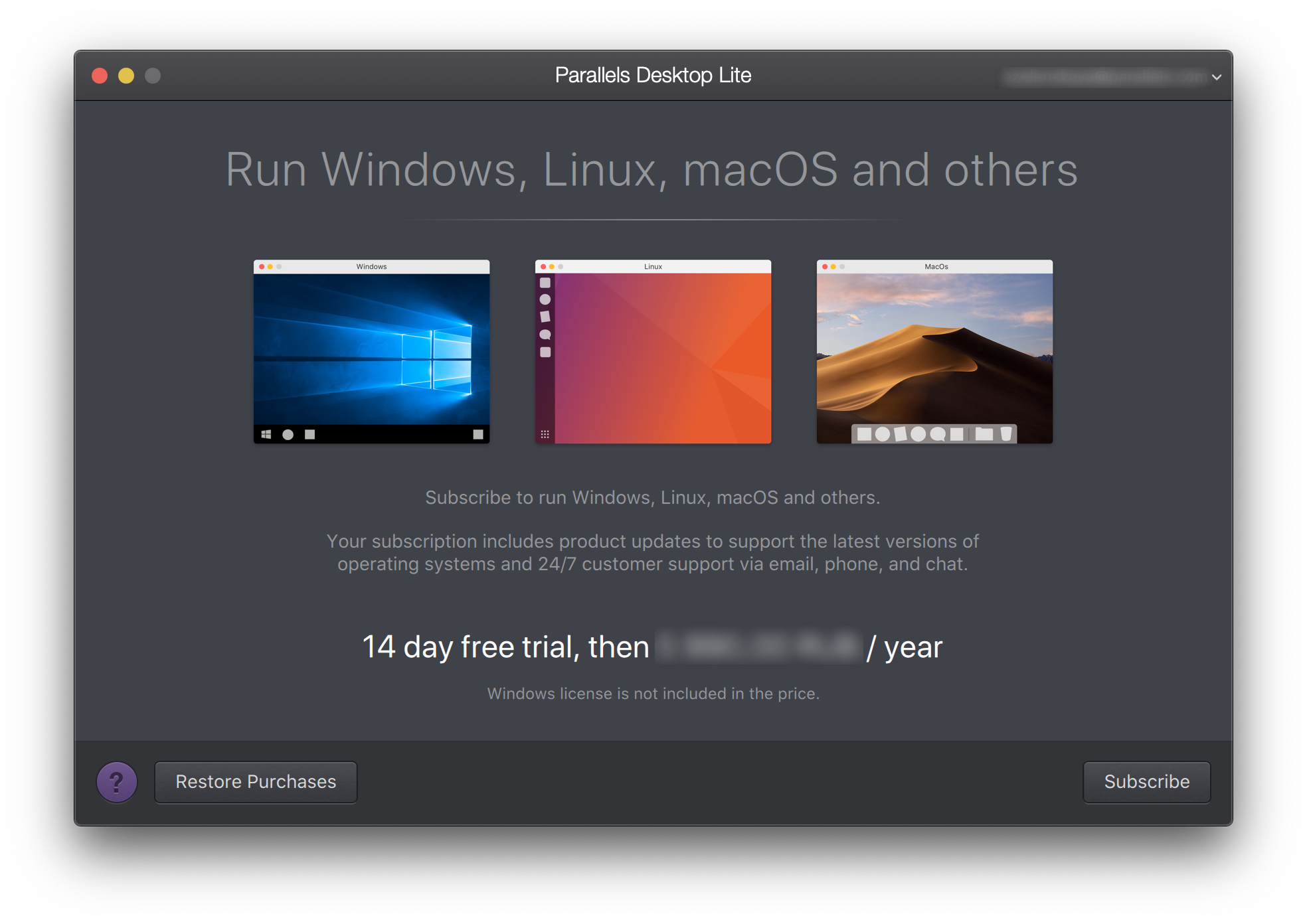Click the blurred subscription price text
1307x924 pixels.
pos(758,647)
